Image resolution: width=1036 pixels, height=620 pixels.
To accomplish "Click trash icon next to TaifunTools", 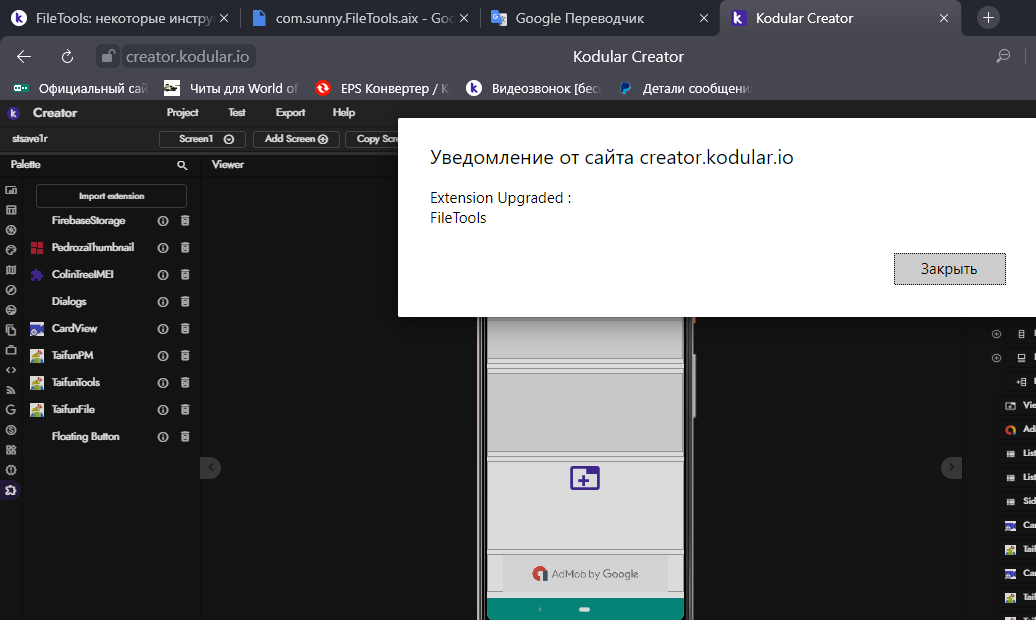I will (185, 382).
